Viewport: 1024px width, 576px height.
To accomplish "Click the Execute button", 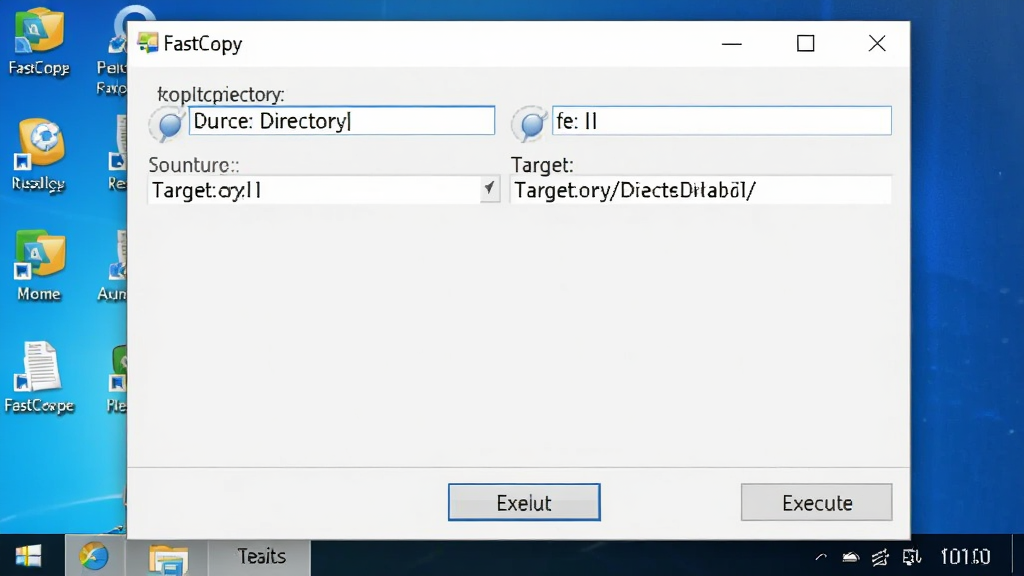I will point(816,502).
